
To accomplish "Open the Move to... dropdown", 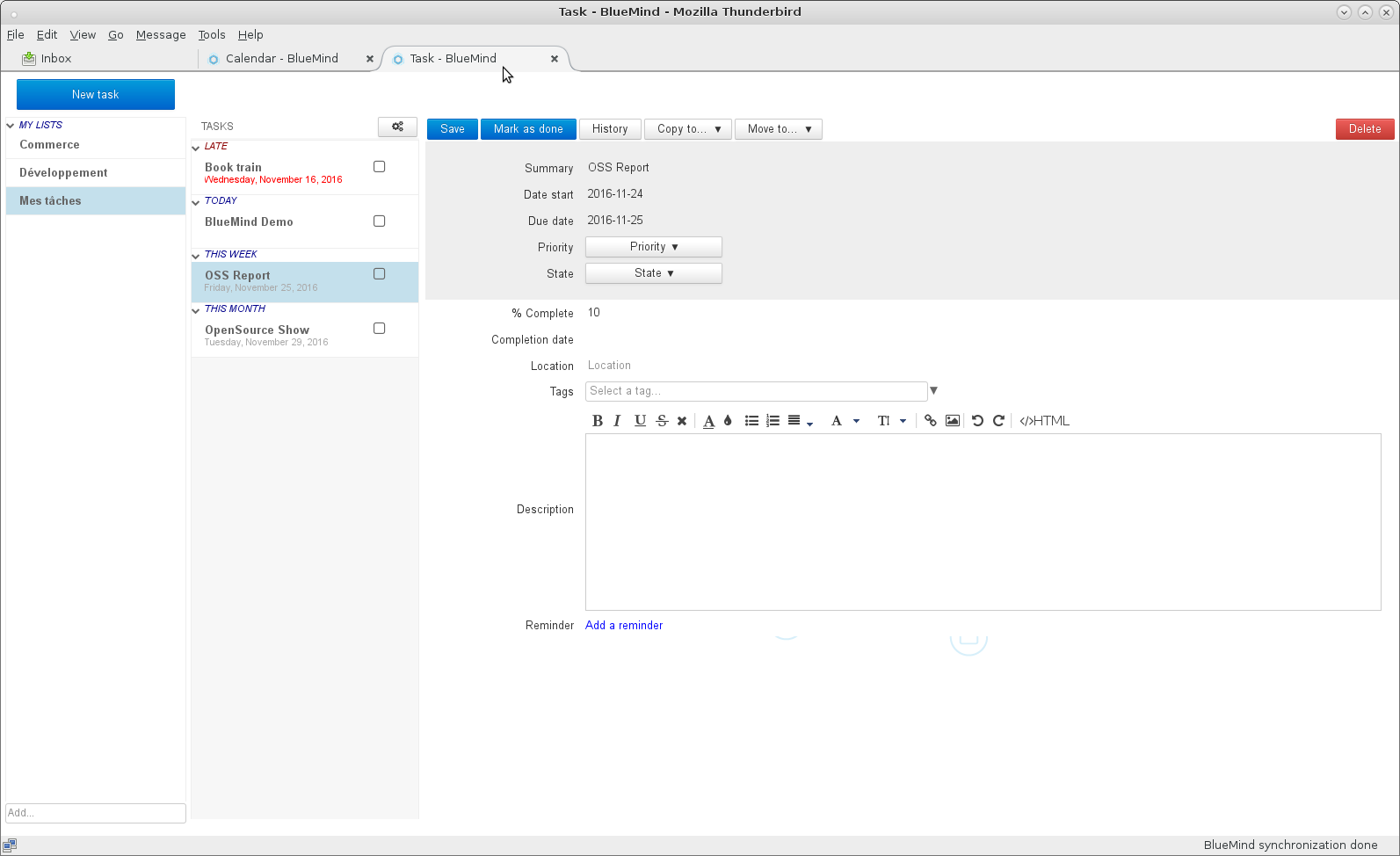I will [x=779, y=129].
